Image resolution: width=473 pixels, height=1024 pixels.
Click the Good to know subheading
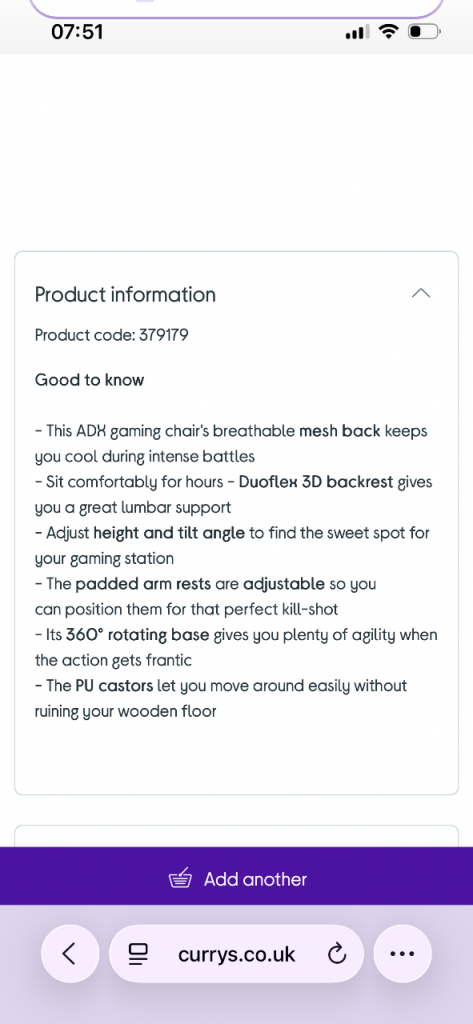90,380
